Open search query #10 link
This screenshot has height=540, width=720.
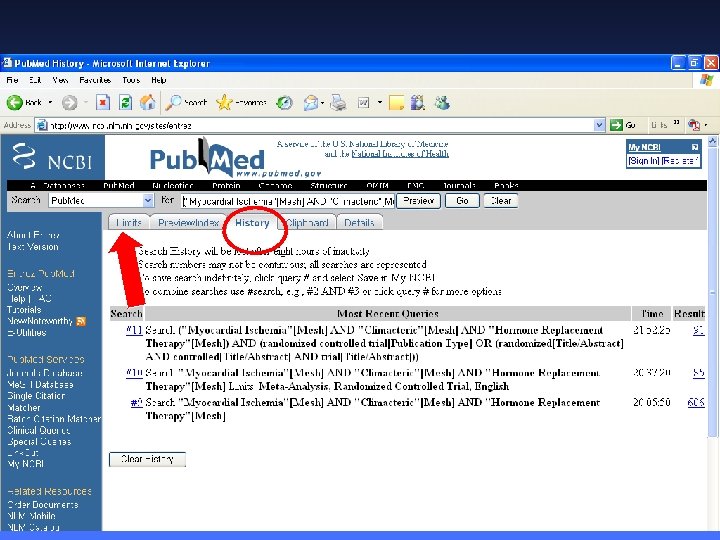[134, 372]
